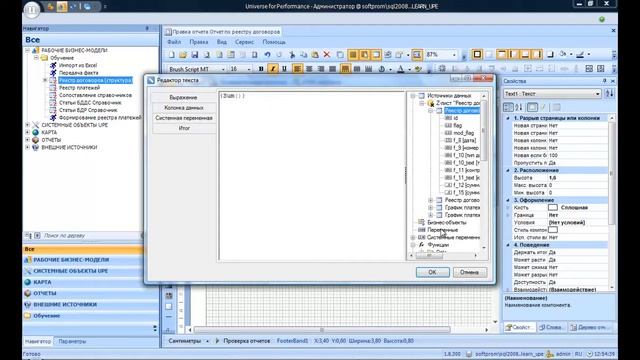Collapse the Источники данных tree node
This screenshot has height=360, width=640.
413,96
